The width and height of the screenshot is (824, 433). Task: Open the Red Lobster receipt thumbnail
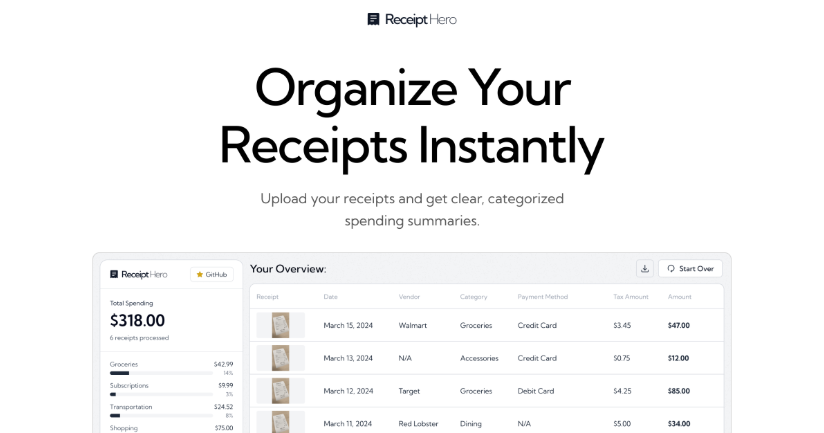point(280,422)
